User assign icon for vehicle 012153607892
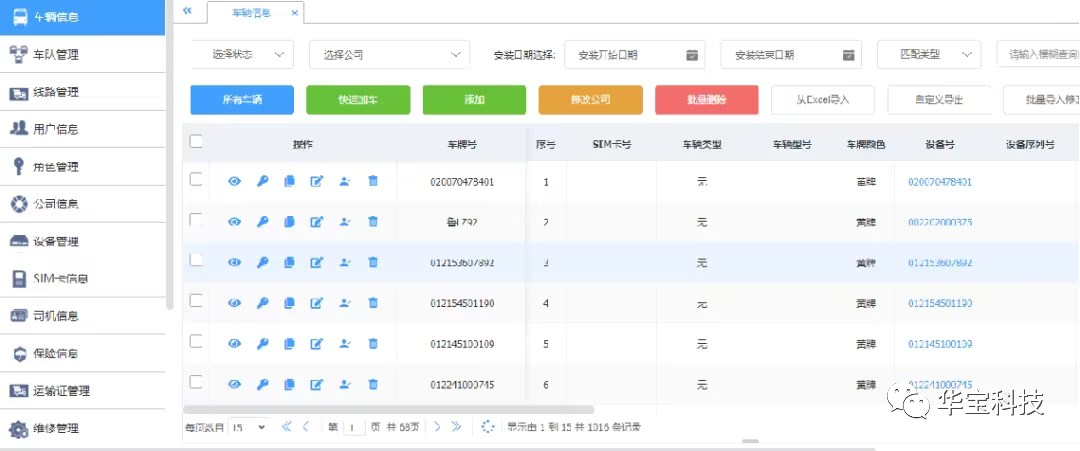Image resolution: width=1080 pixels, height=451 pixels. pyautogui.click(x=345, y=262)
